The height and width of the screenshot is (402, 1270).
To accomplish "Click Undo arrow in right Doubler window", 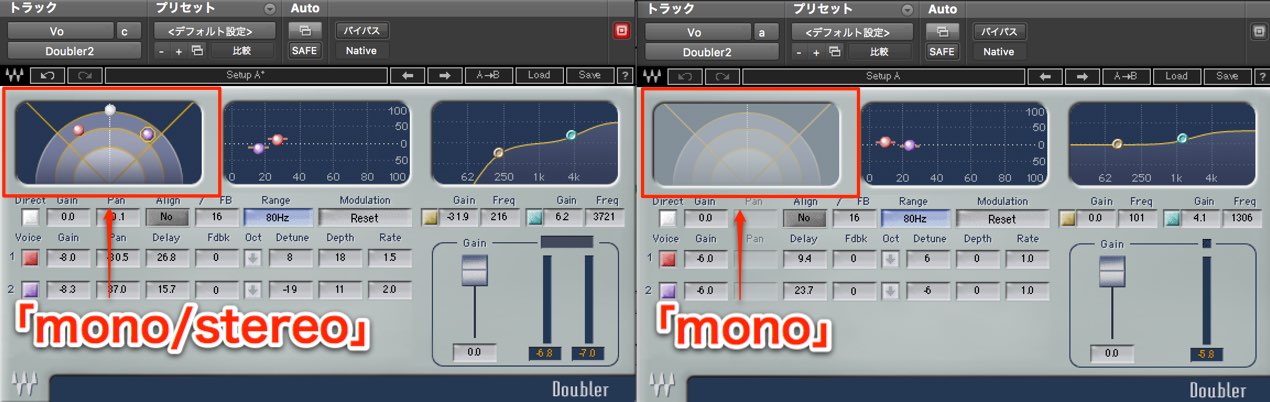I will pos(683,75).
